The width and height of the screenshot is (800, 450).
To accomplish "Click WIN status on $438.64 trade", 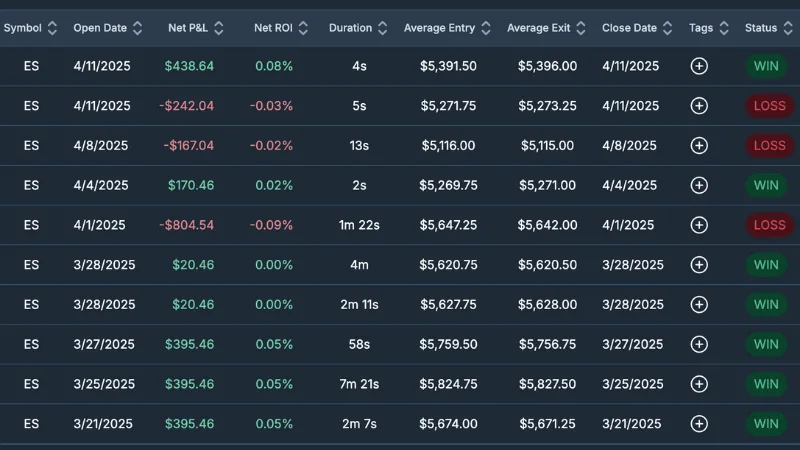I will tap(766, 66).
